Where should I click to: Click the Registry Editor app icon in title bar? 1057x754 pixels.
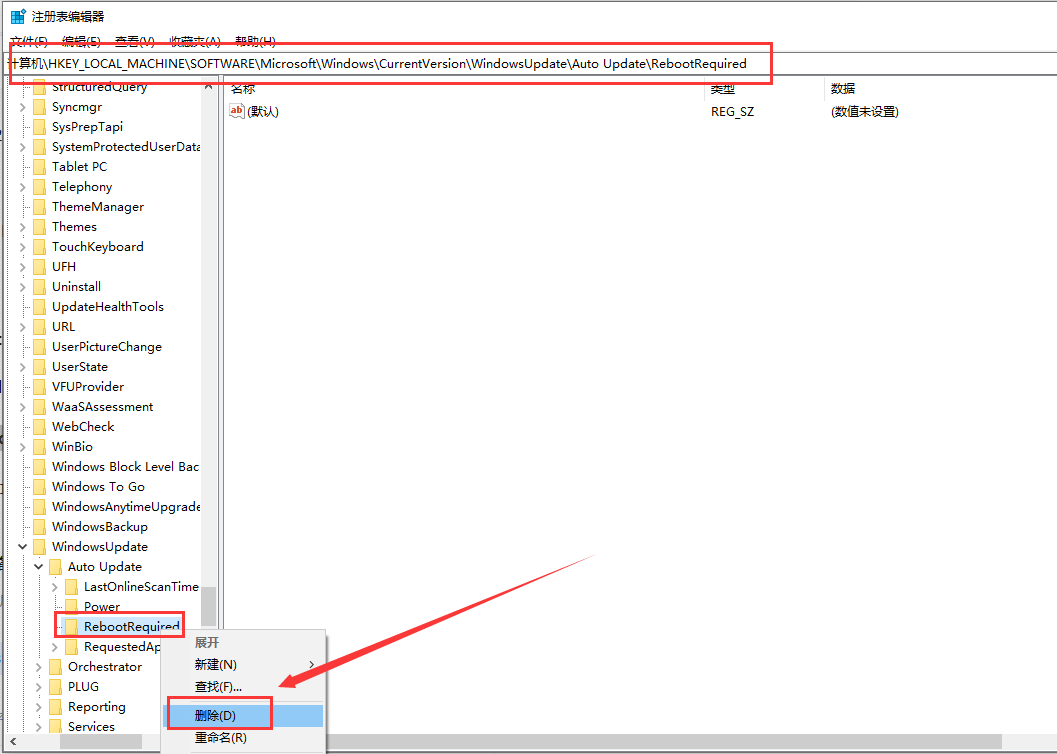(18, 16)
